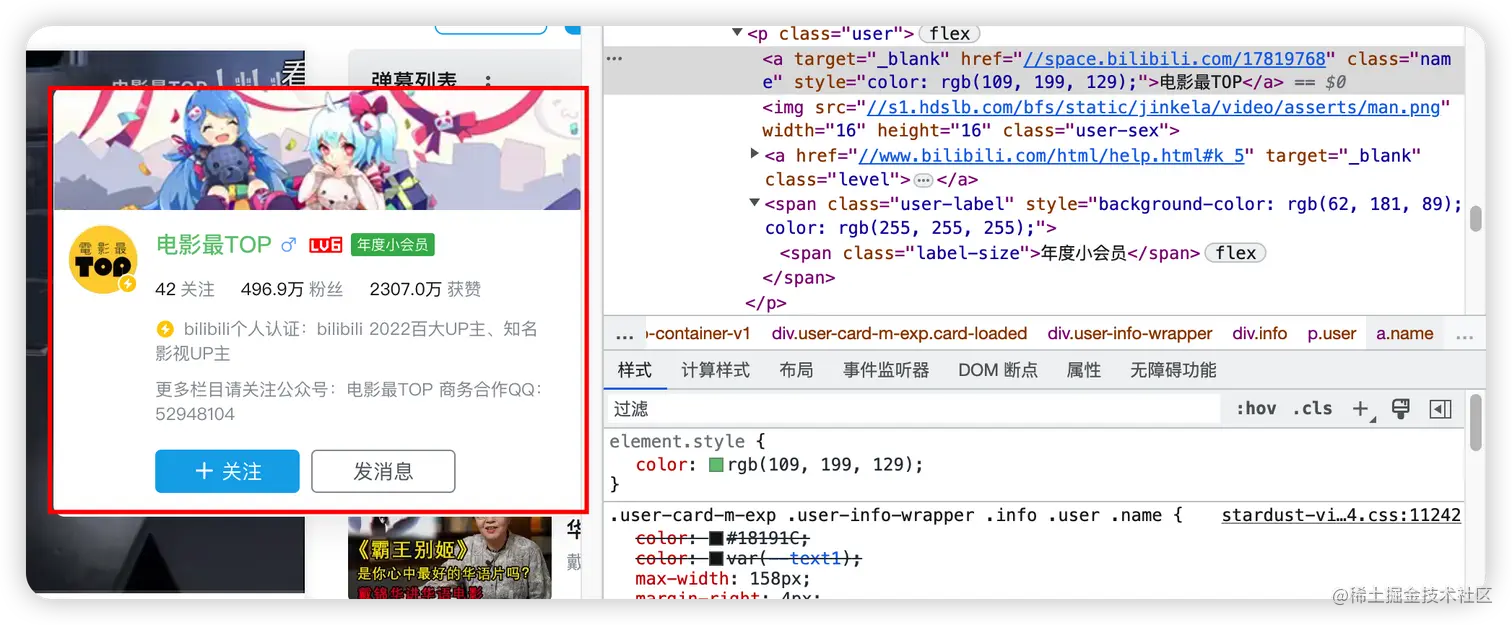This screenshot has width=1512, height=625.
Task: Click the 42 关注 following count
Action: [x=185, y=289]
